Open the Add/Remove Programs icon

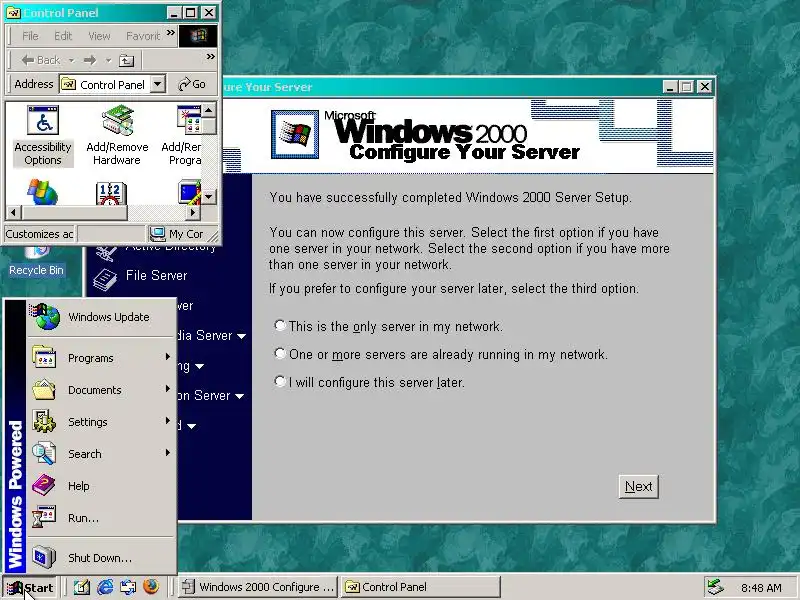tap(184, 136)
